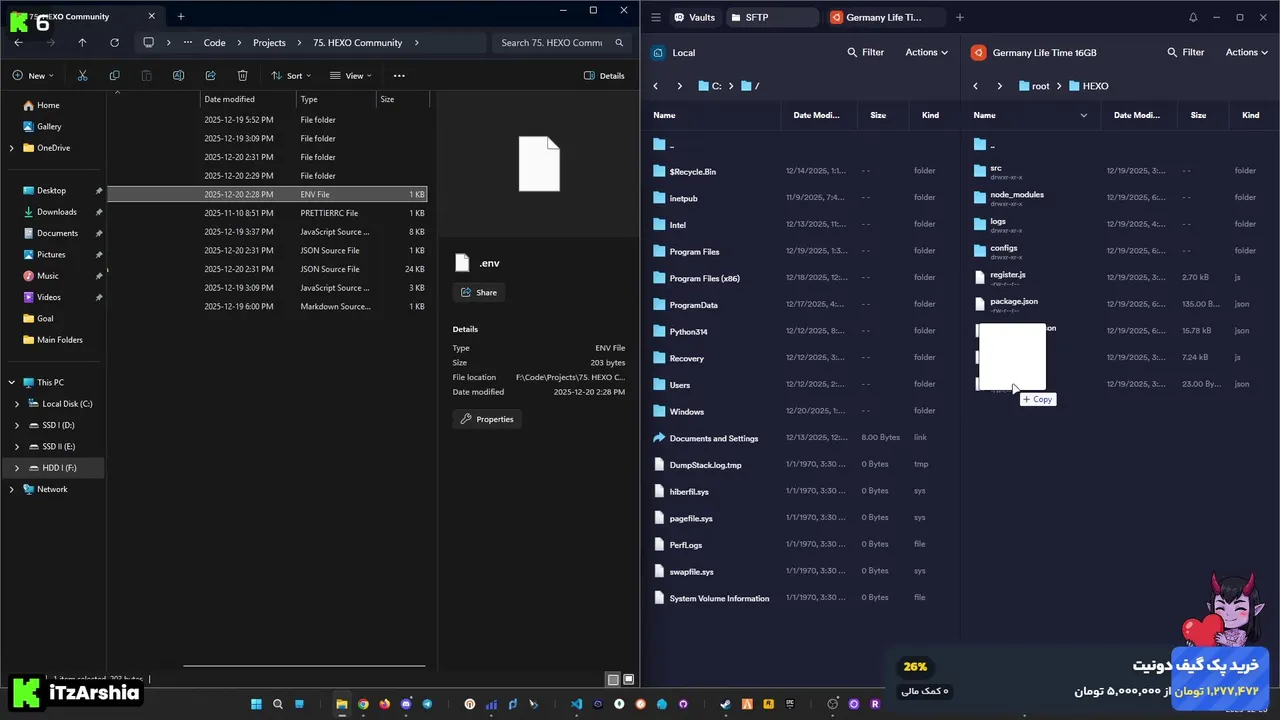This screenshot has width=1280, height=720.
Task: Click the Share button in details pane
Action: 479,292
